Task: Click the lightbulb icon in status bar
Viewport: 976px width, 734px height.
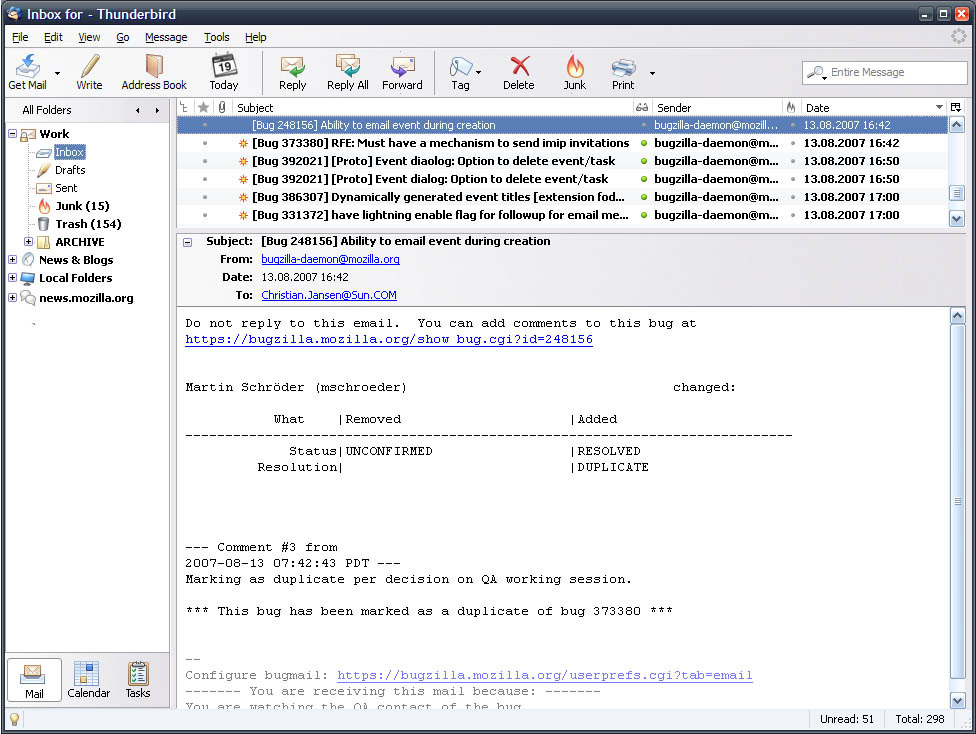Action: pyautogui.click(x=14, y=719)
